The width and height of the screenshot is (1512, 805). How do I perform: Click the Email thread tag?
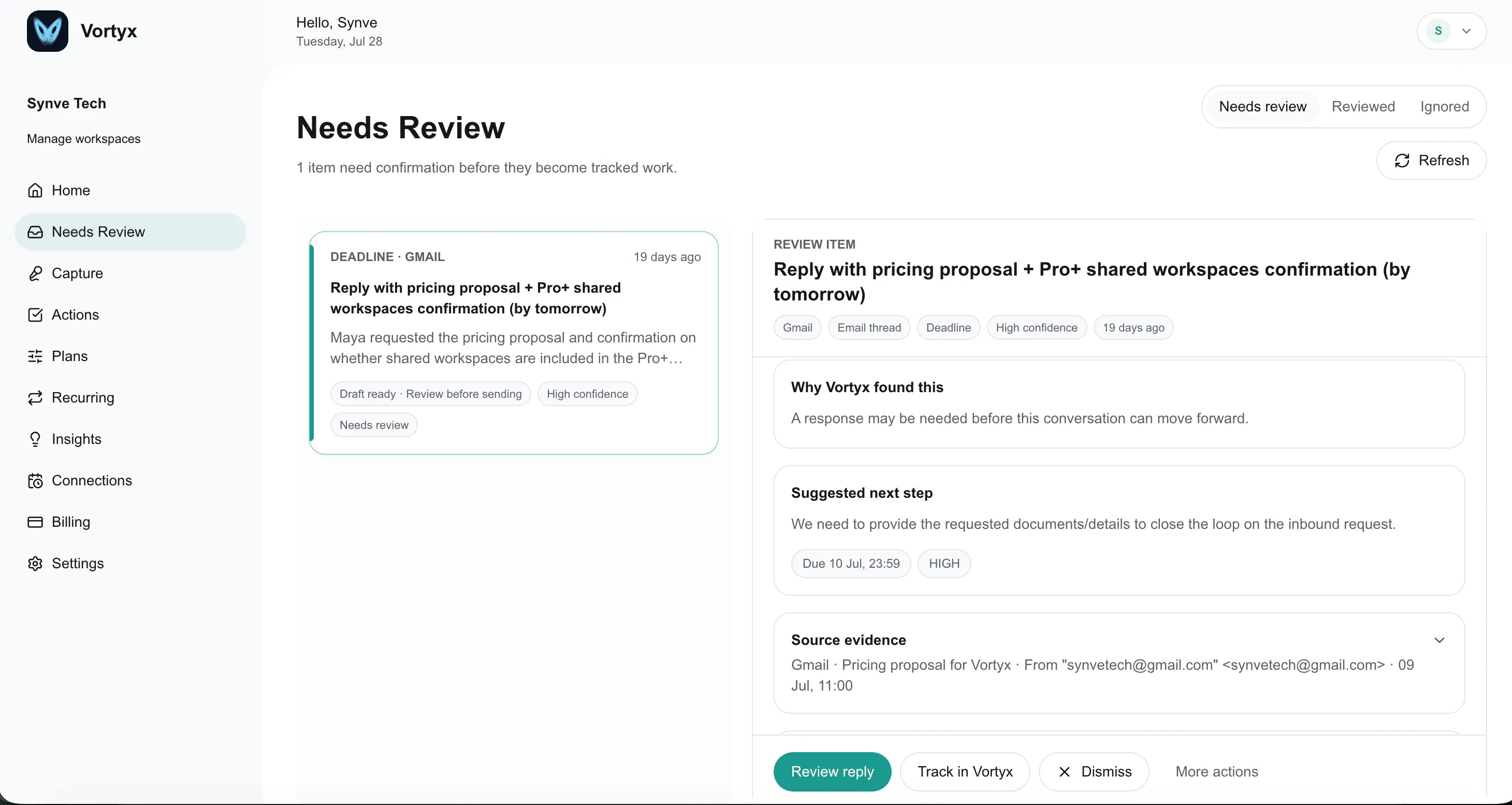click(x=869, y=327)
